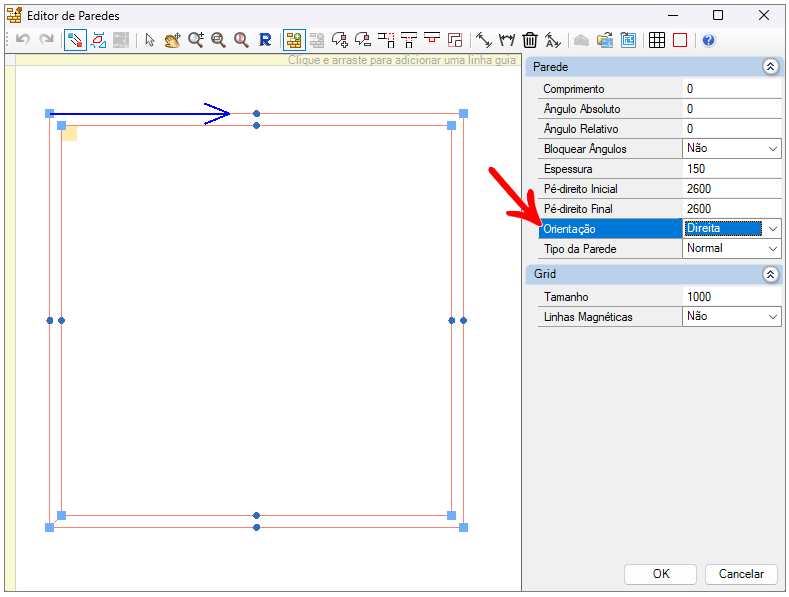Screen dimensions: 789x597
Task: Click the guide-line ruler hint bar
Action: [268, 60]
